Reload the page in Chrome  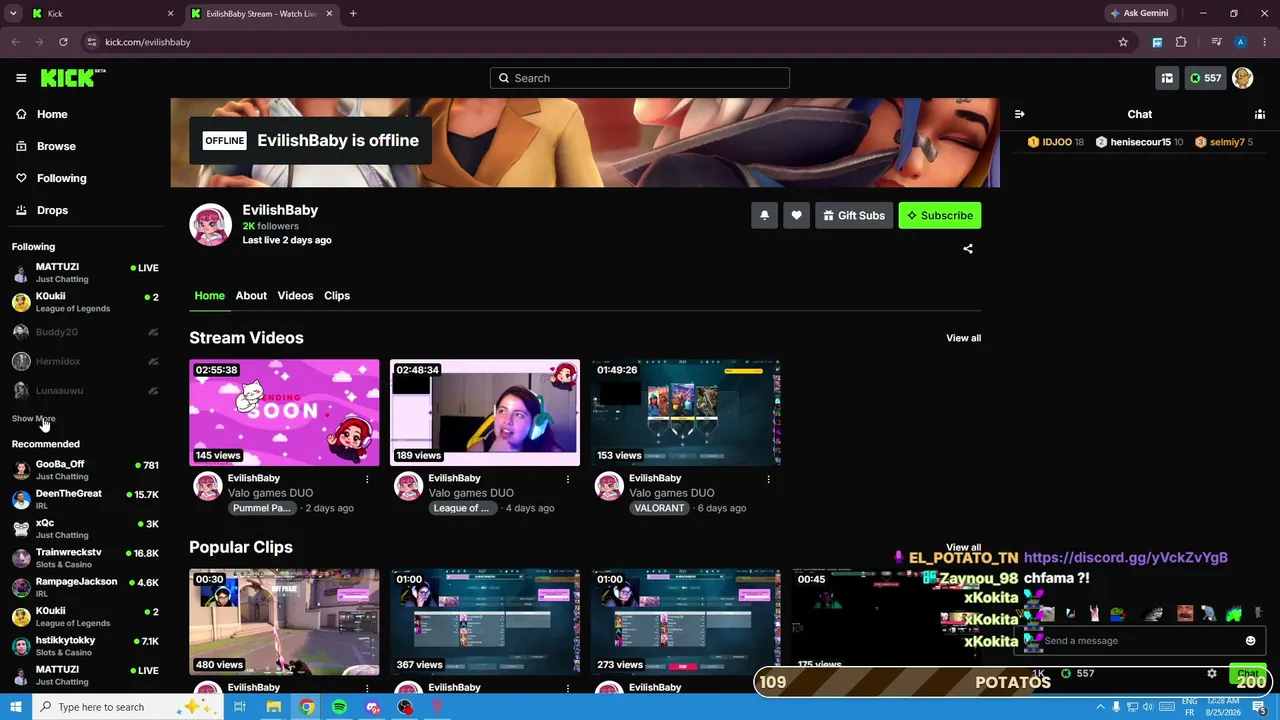[63, 42]
